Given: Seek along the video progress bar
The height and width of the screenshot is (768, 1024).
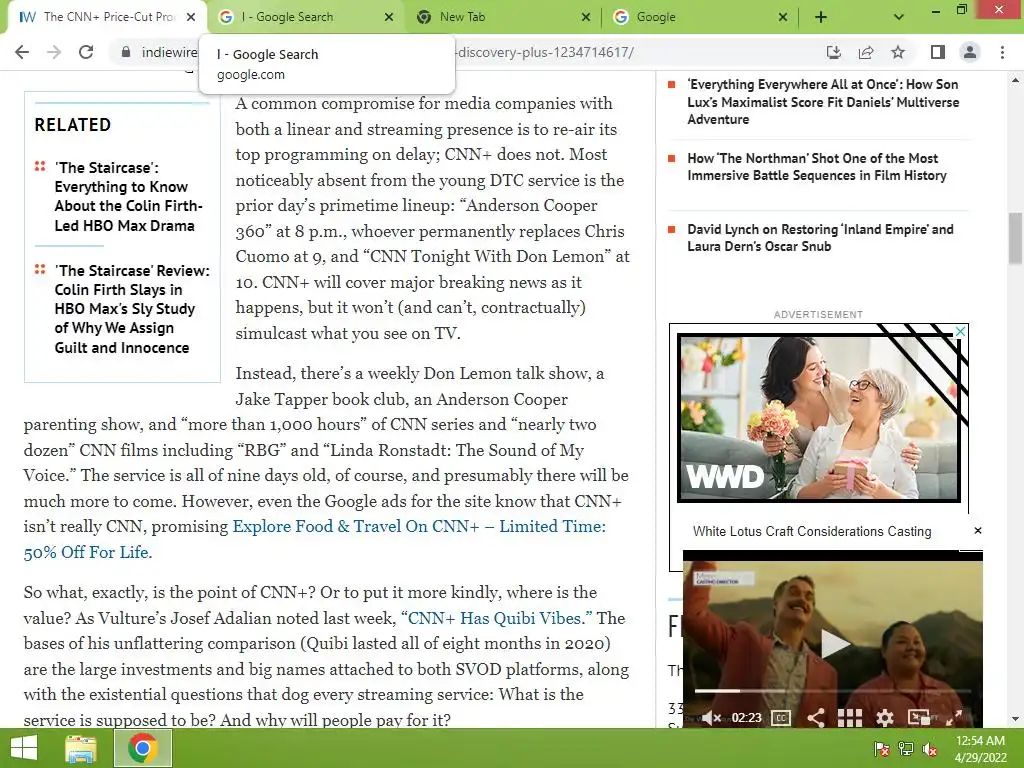Looking at the screenshot, I should (x=833, y=690).
